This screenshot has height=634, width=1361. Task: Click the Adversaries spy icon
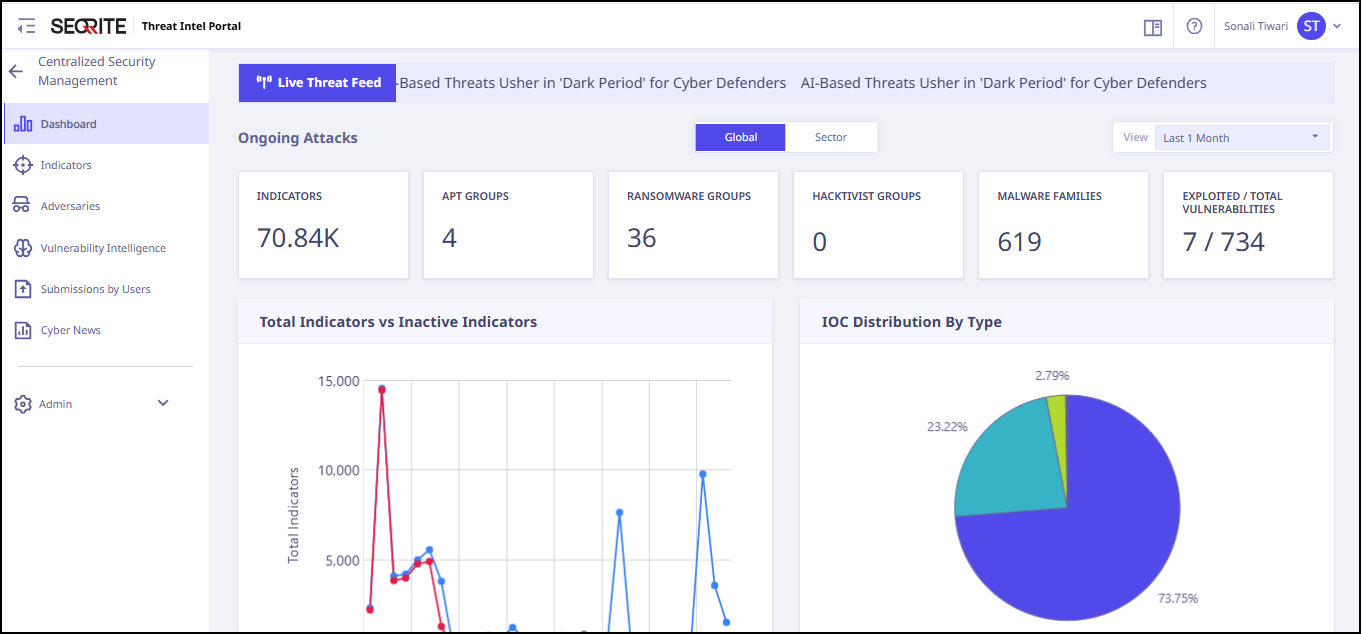coord(22,206)
